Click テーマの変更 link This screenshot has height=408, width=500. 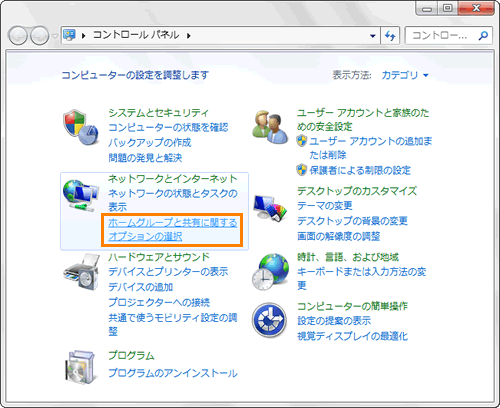tap(325, 206)
